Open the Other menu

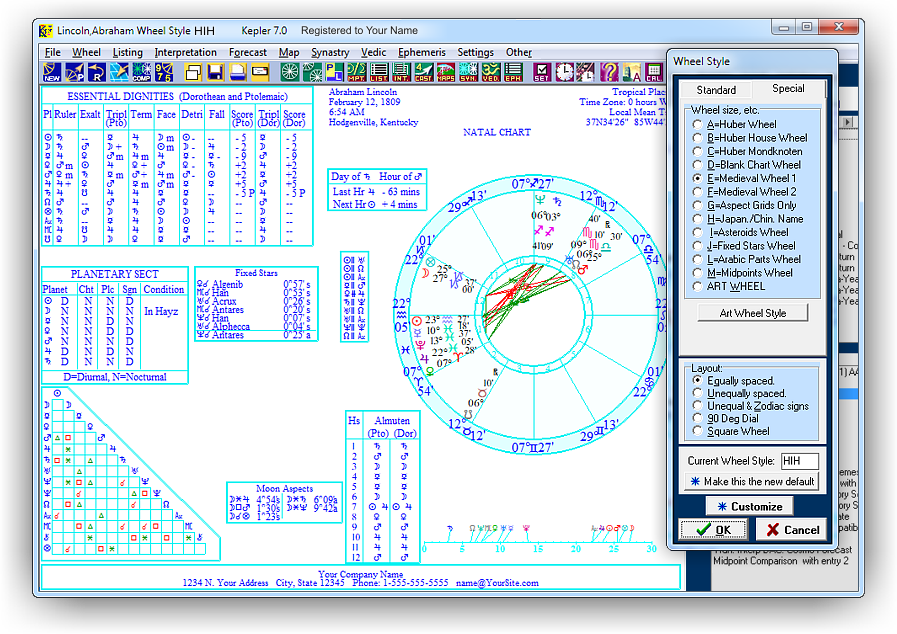click(x=518, y=52)
